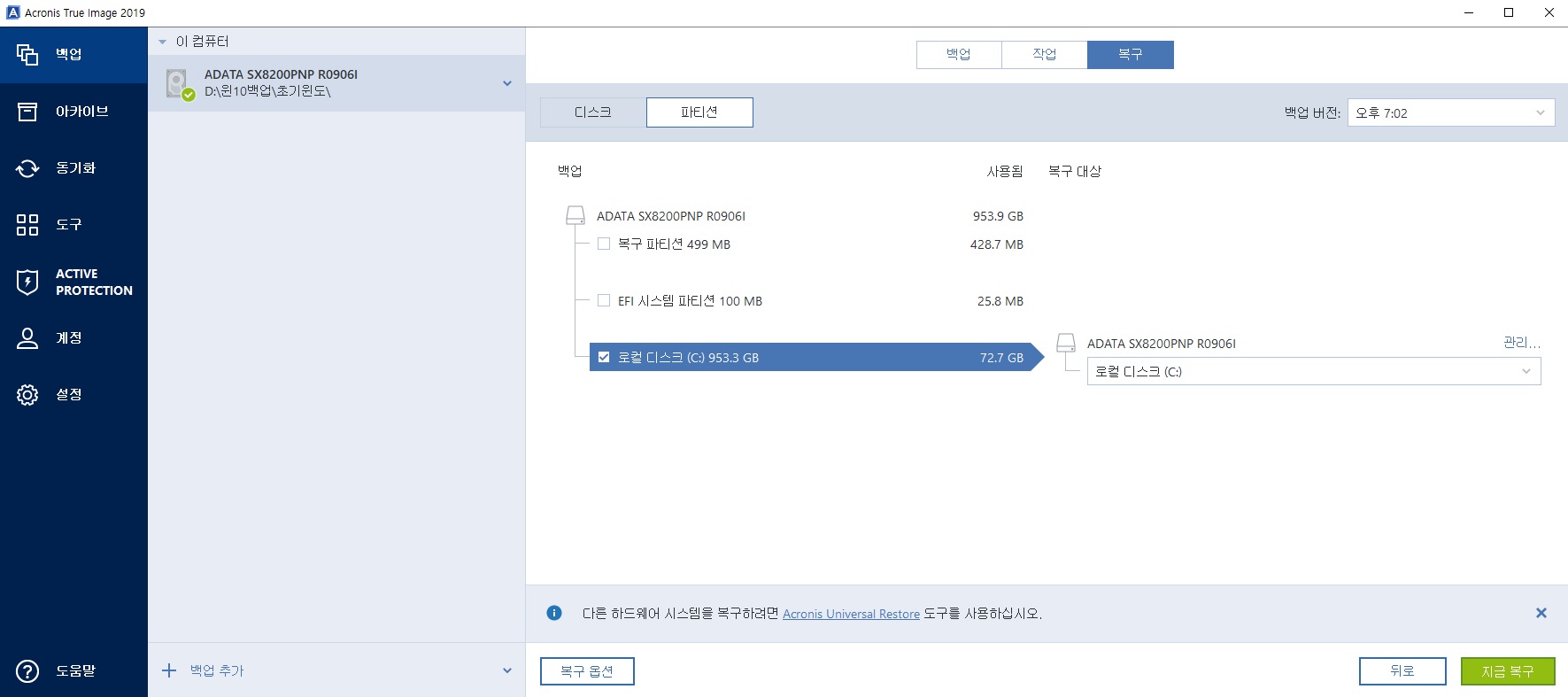Image resolution: width=1568 pixels, height=697 pixels.
Task: Expand the chevron beside the ADATA backup entry
Action: [x=507, y=83]
